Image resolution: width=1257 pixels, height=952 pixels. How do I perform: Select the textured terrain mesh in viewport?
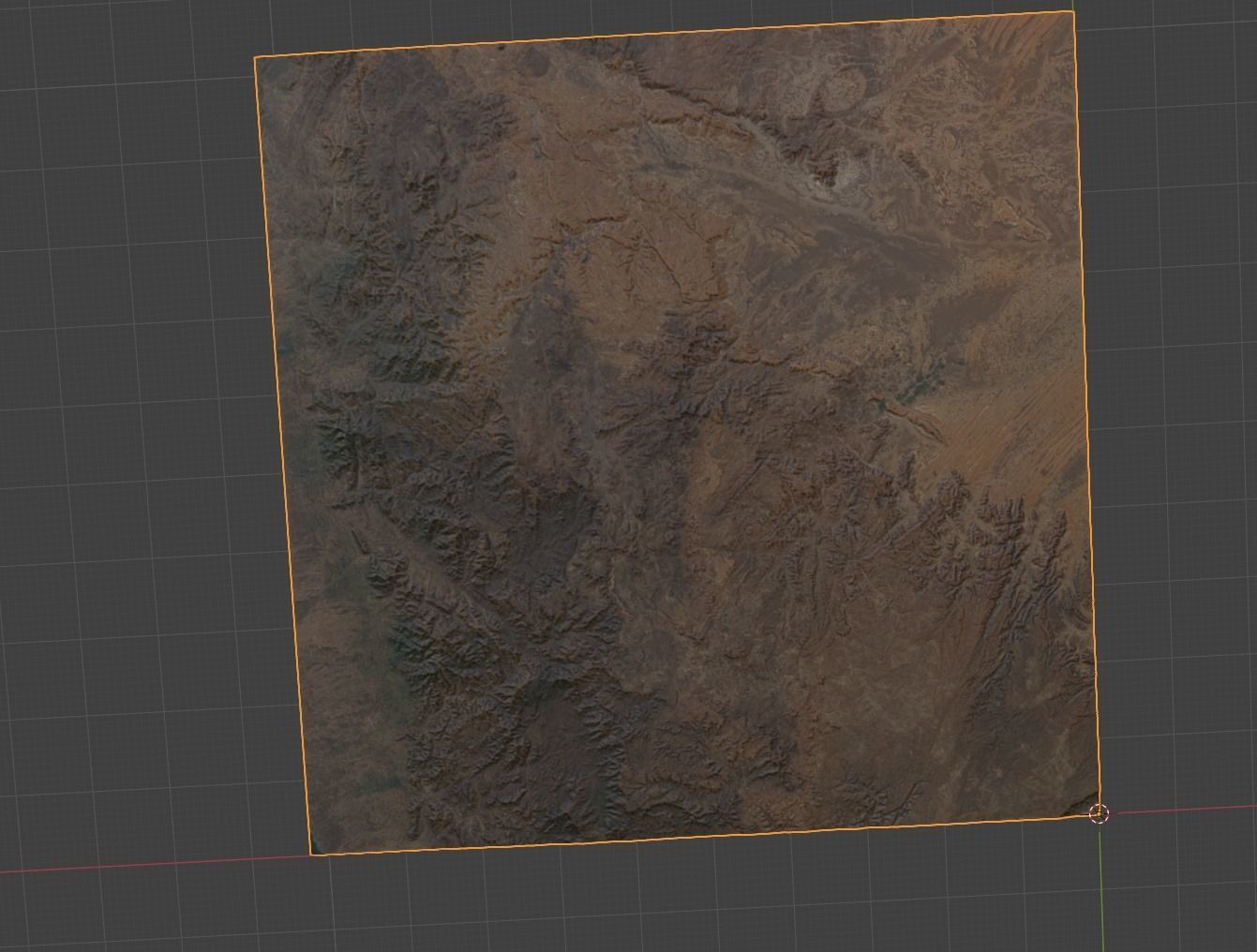[677, 433]
